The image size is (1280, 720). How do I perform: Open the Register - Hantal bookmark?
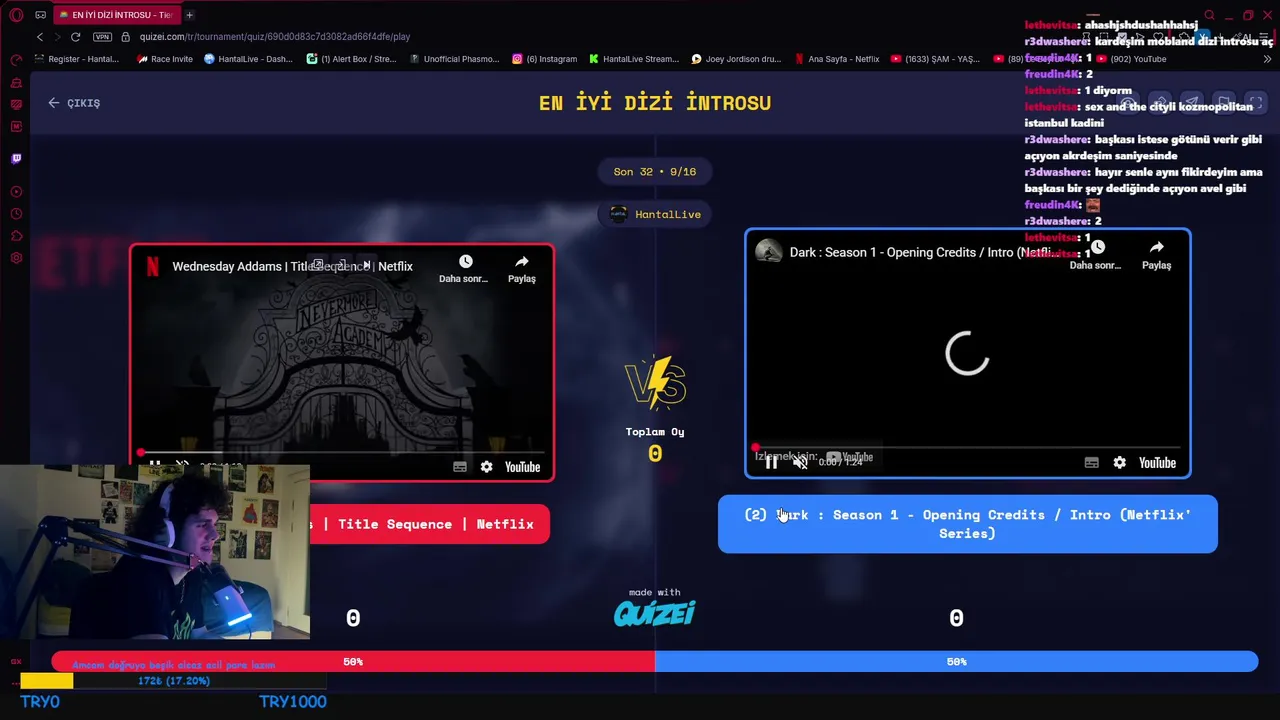click(x=75, y=59)
